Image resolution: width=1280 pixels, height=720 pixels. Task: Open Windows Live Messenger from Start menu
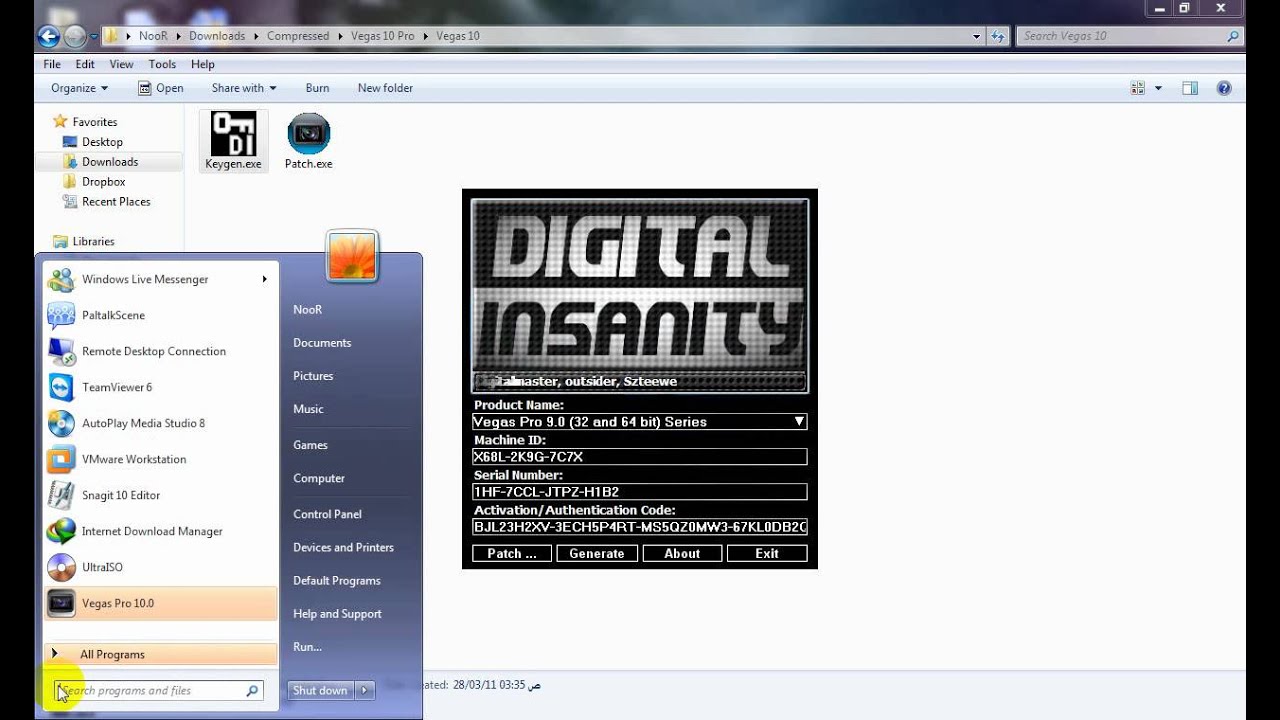tap(158, 279)
